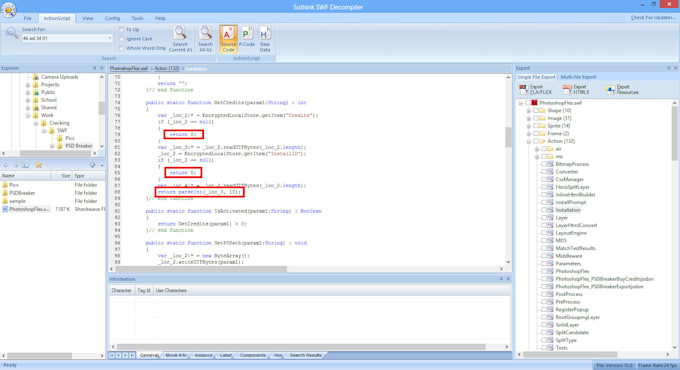This screenshot has height=370, width=680.
Task: Close the Information panel
Action: [508, 279]
